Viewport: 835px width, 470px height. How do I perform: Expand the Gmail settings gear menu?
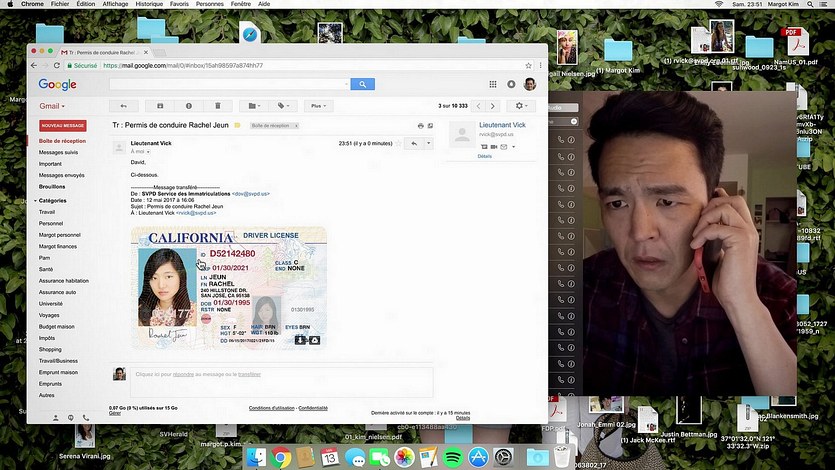[x=520, y=105]
